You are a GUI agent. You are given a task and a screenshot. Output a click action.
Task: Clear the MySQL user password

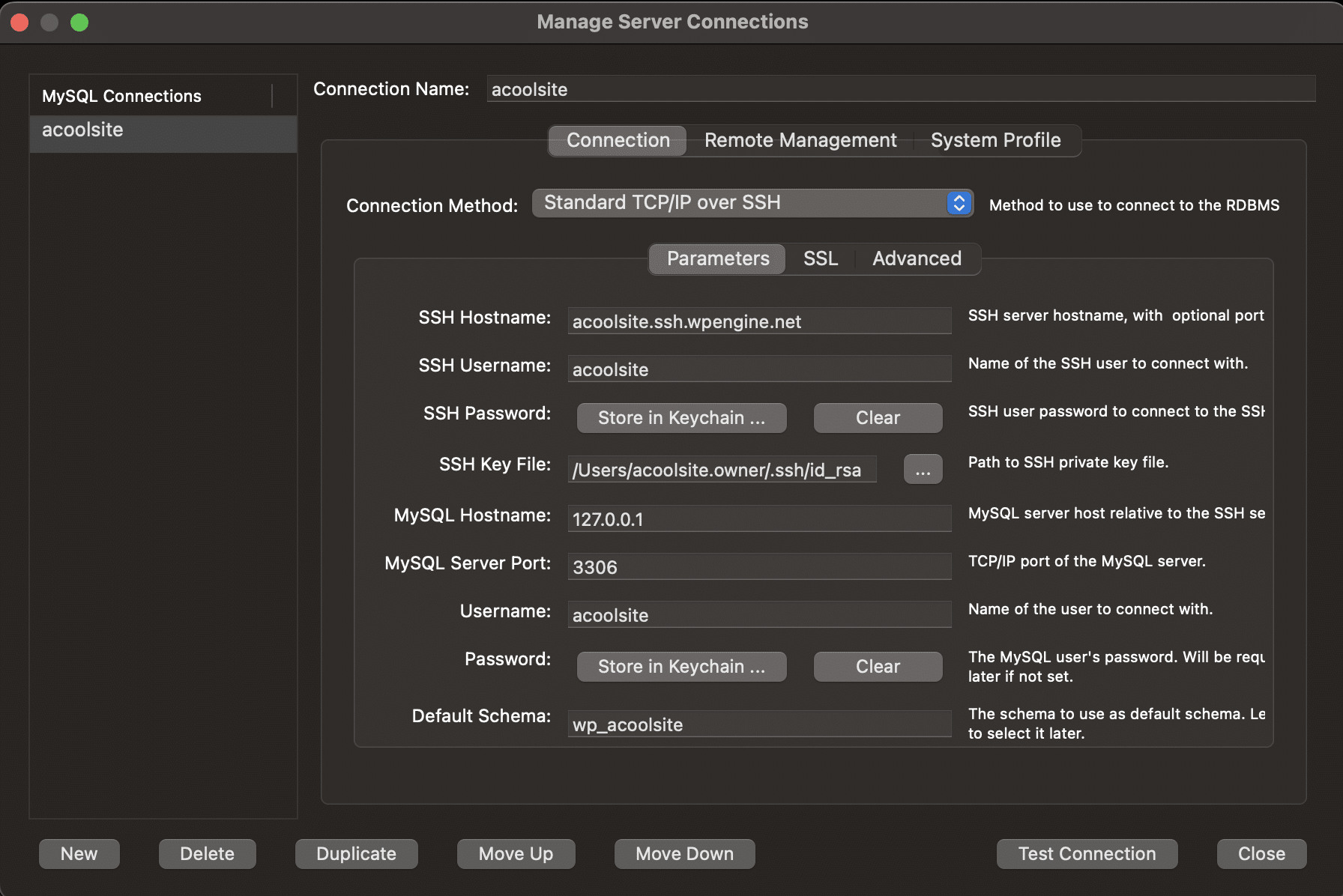(x=877, y=666)
